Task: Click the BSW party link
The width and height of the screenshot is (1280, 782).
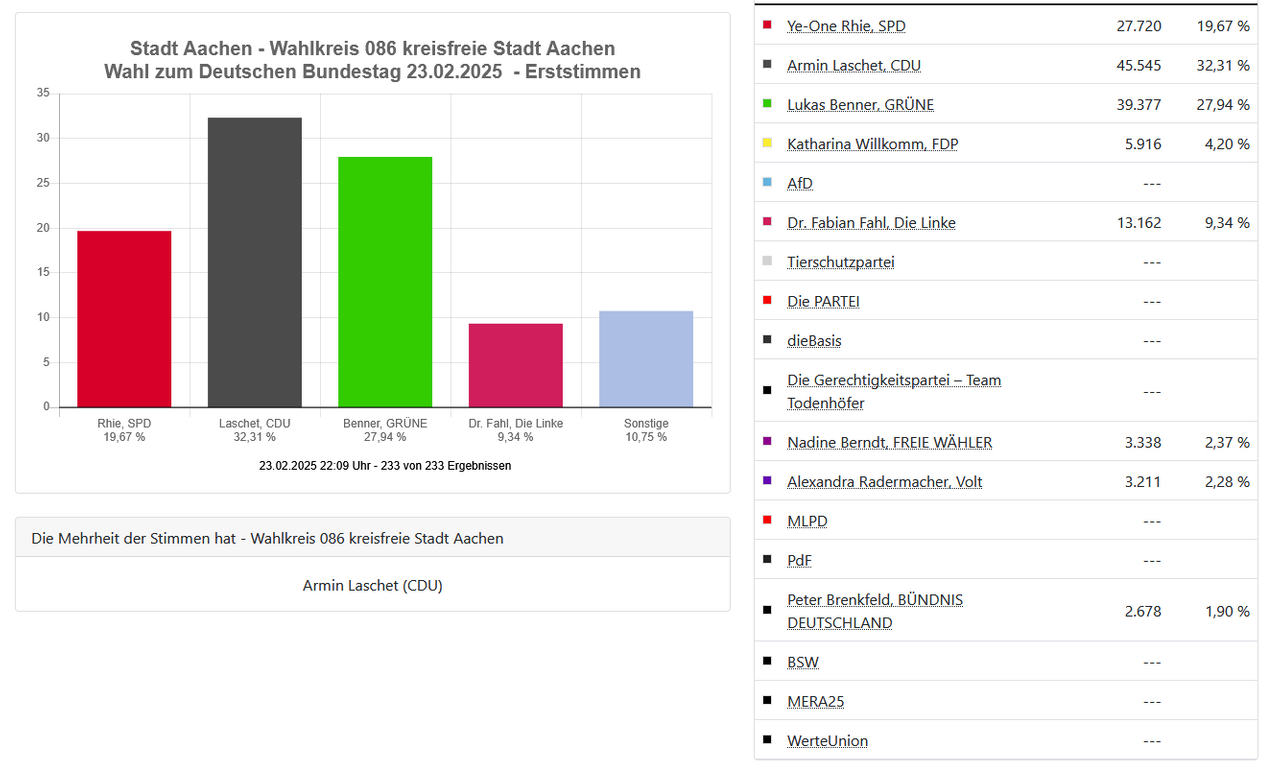Action: pyautogui.click(x=803, y=662)
